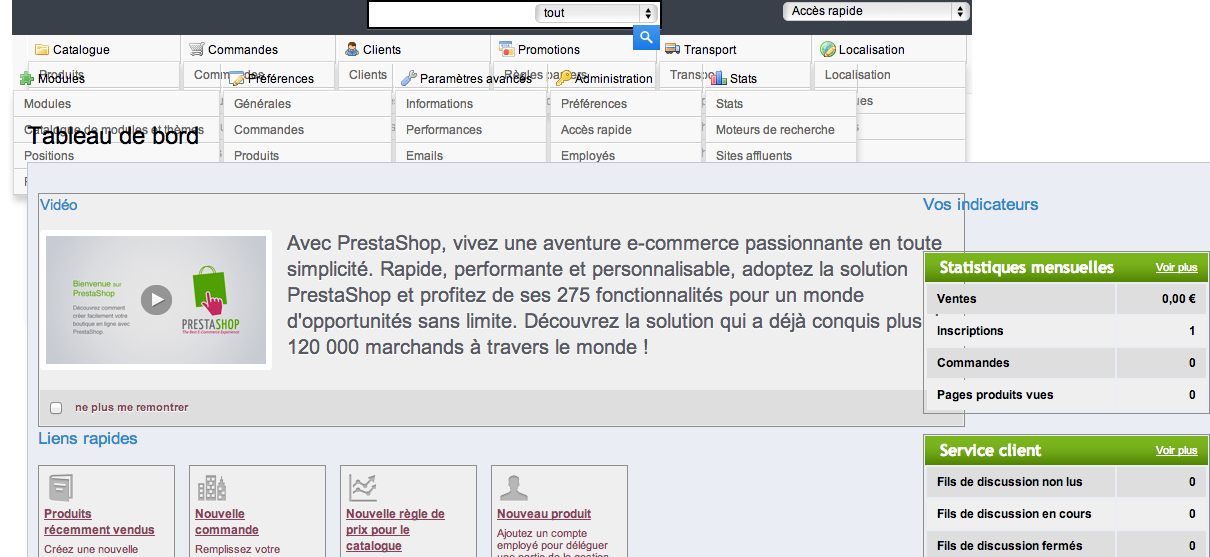Click 'Fils de discussion en cours' row
Screen dimensions: 1210x557
point(1067,514)
